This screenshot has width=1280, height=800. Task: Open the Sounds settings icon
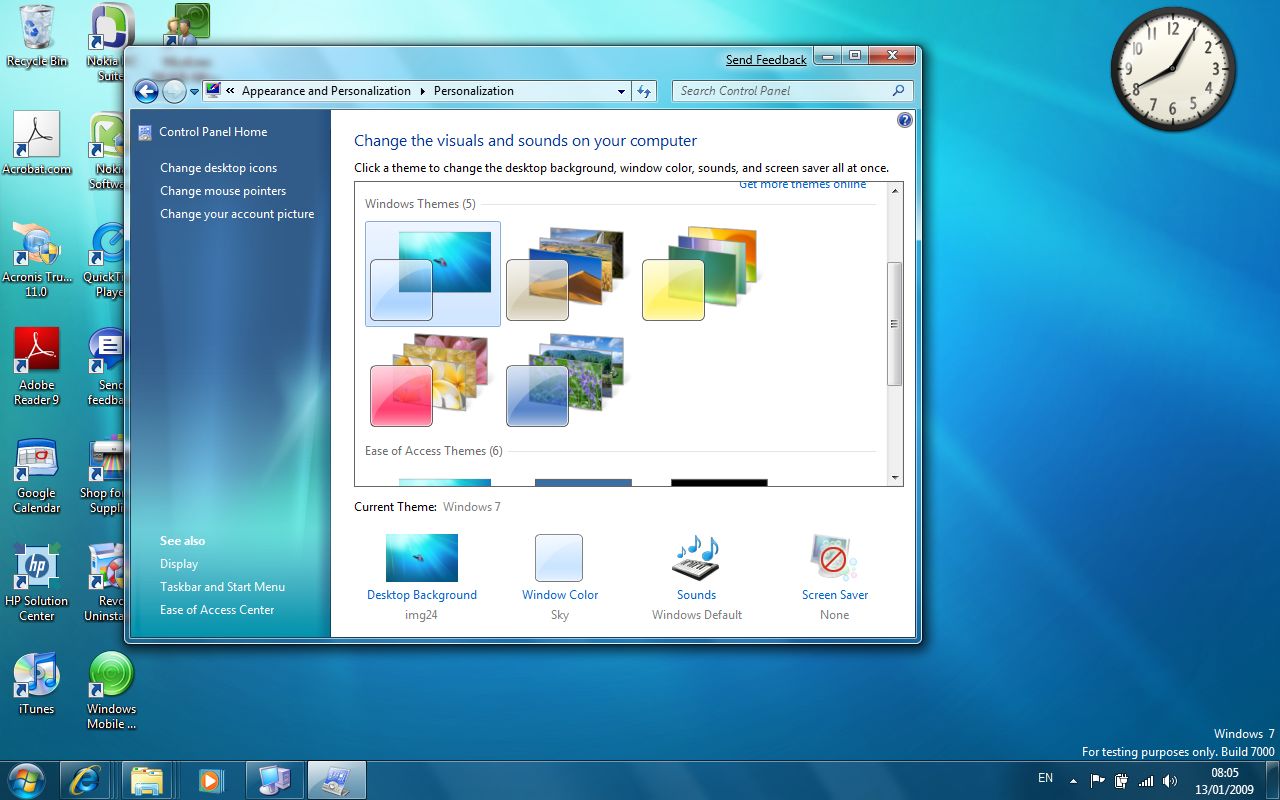695,557
